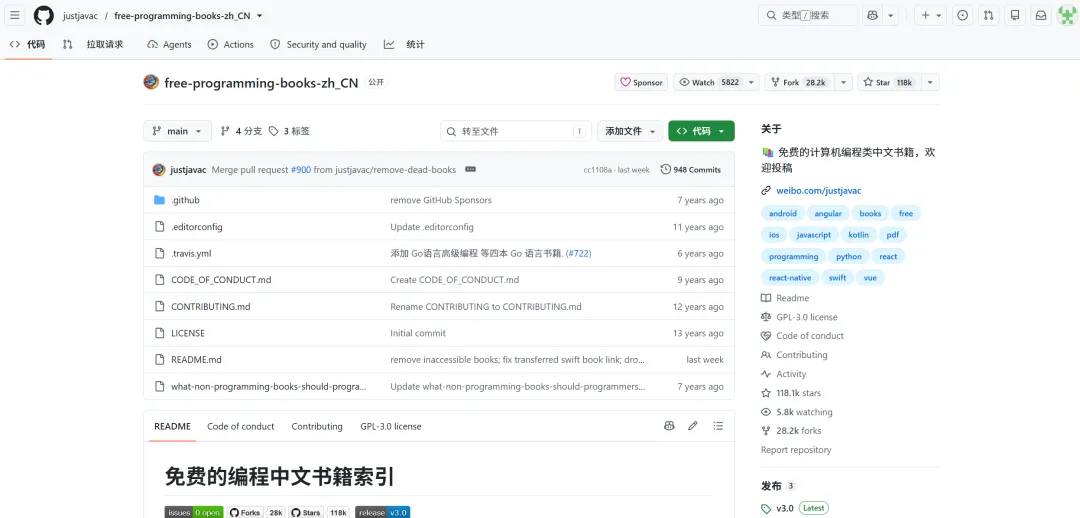Viewport: 1080px width, 518px height.
Task: Open README outline list icon
Action: pos(718,426)
